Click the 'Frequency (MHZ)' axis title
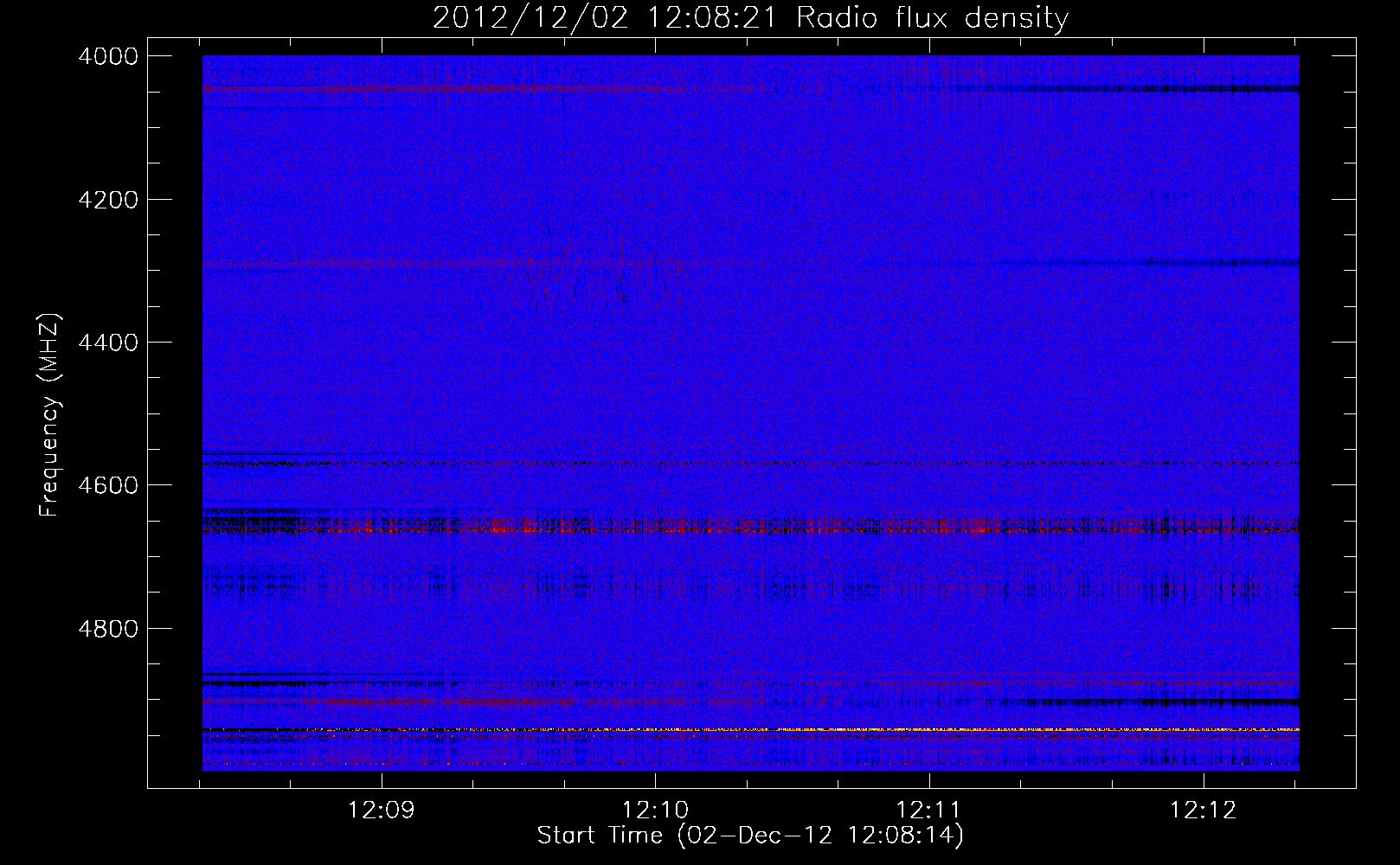 (49, 415)
